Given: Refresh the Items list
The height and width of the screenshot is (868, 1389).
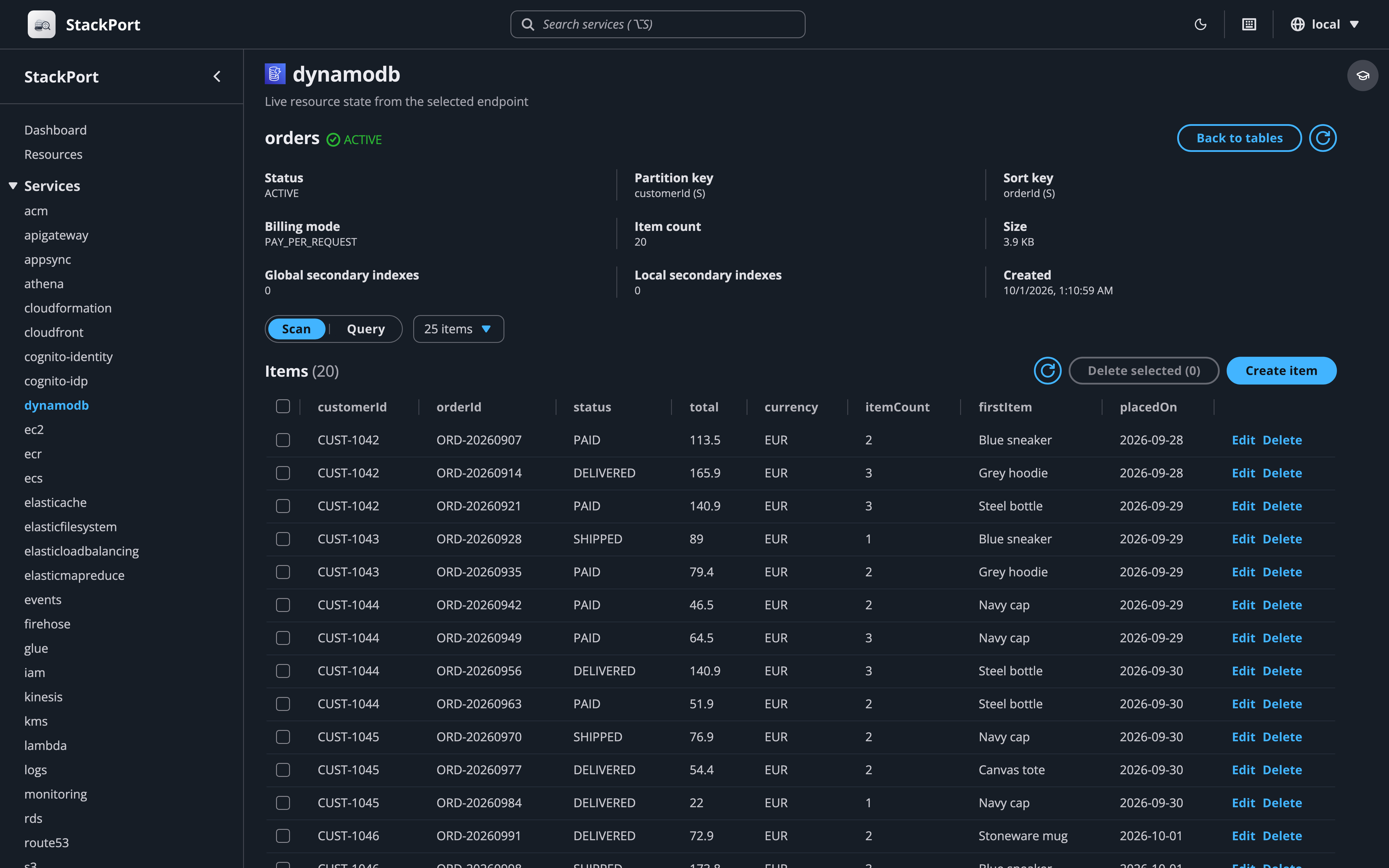Looking at the screenshot, I should pyautogui.click(x=1048, y=371).
